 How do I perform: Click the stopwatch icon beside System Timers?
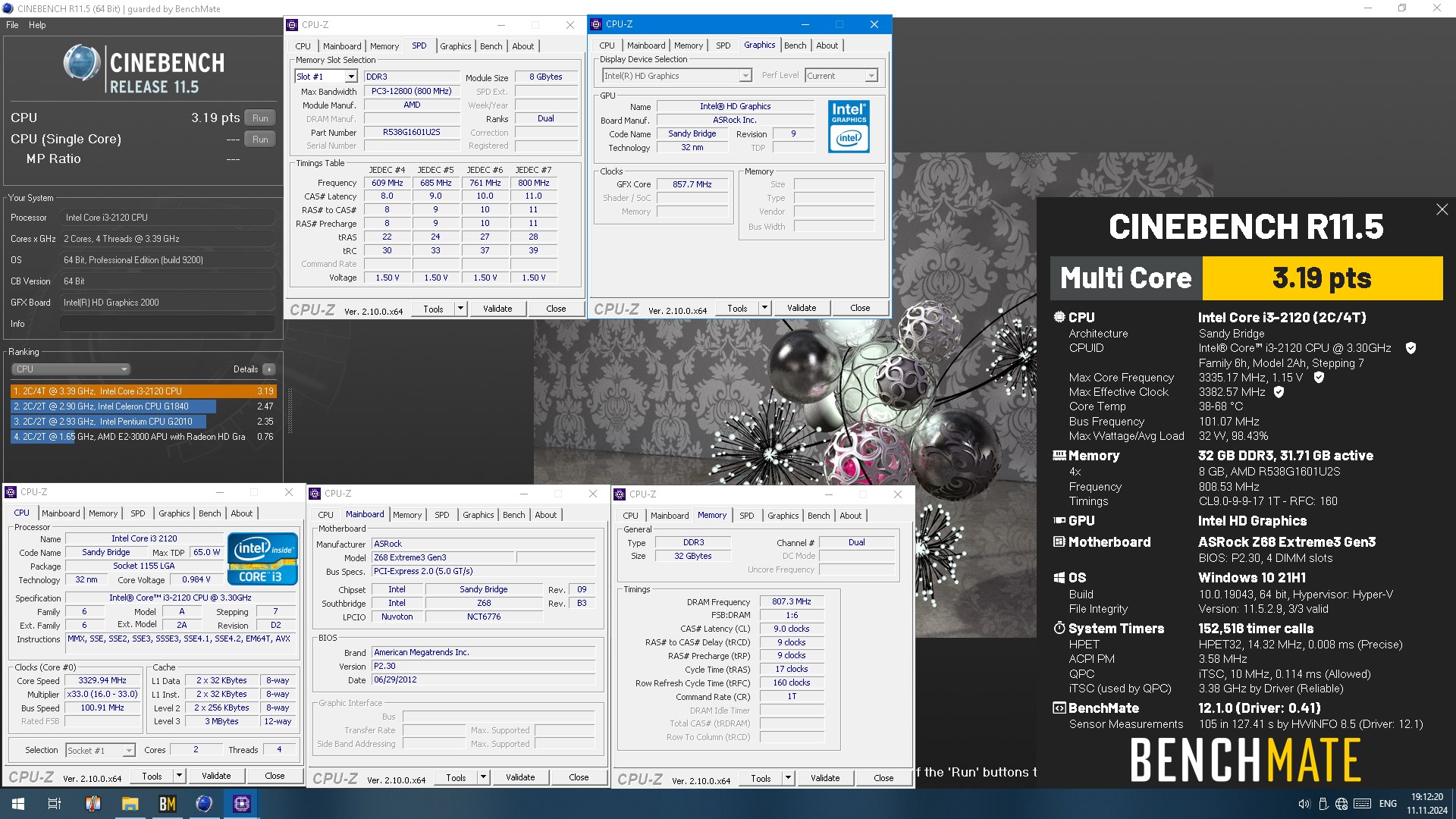[1059, 628]
